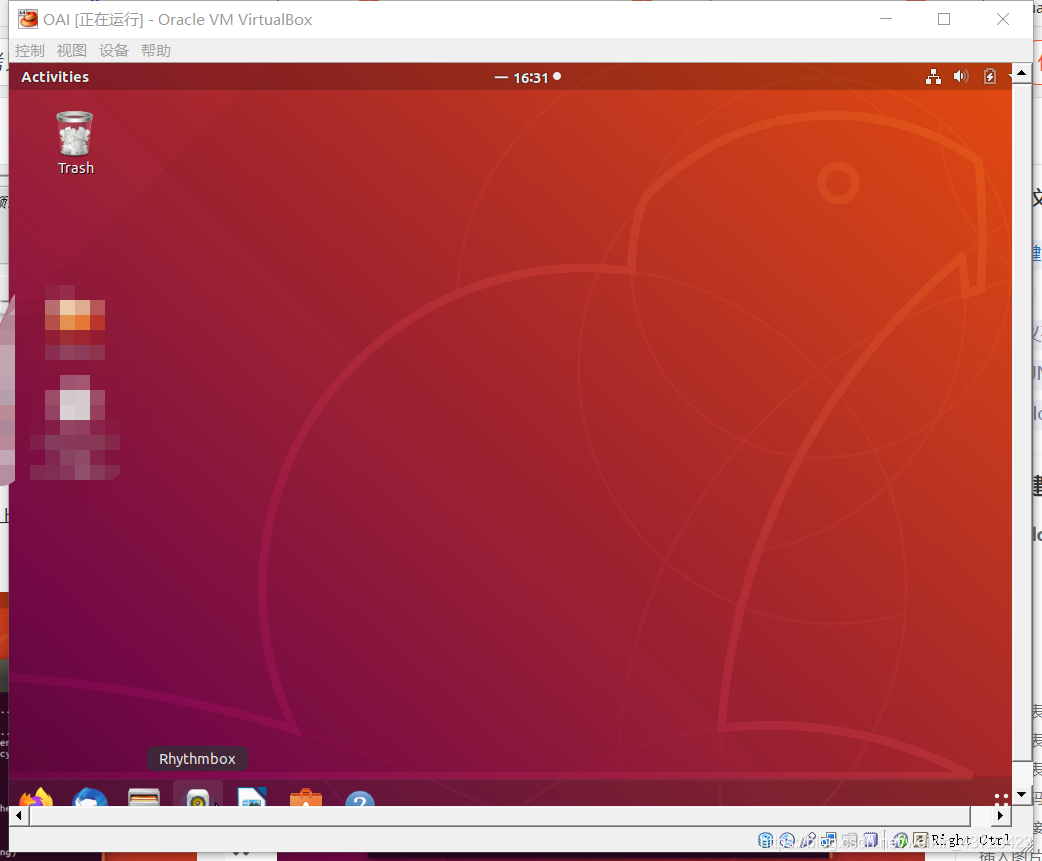The width and height of the screenshot is (1042, 861).
Task: Click the mouse integration status icon
Action: point(900,840)
